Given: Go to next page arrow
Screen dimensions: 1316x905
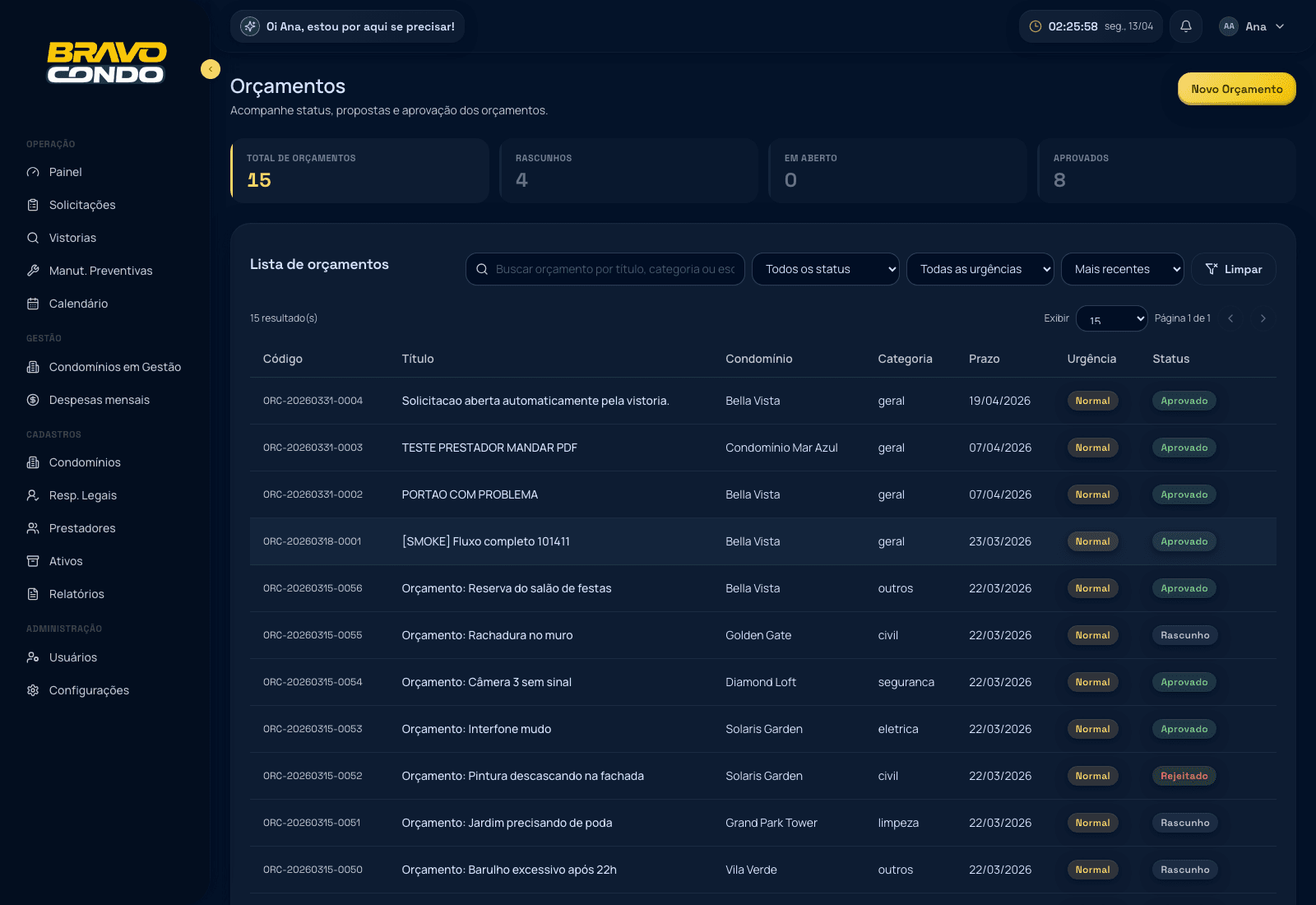Looking at the screenshot, I should pos(1263,318).
